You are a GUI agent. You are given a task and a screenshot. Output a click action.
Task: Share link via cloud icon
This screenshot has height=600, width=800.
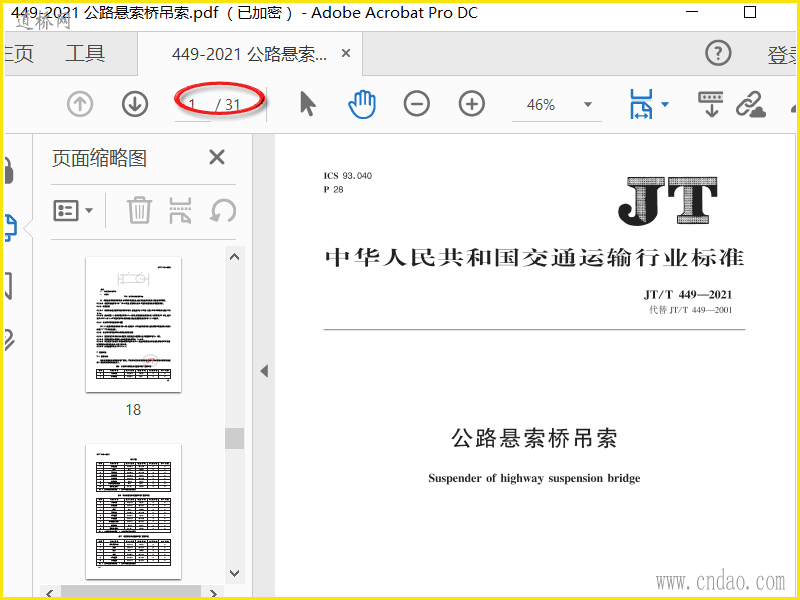click(751, 104)
